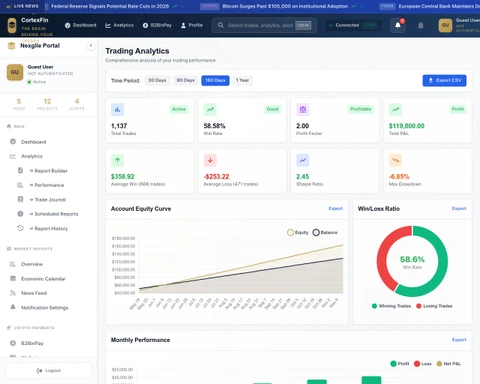
Task: Toggle Losing Trades legend item
Action: [x=434, y=306]
